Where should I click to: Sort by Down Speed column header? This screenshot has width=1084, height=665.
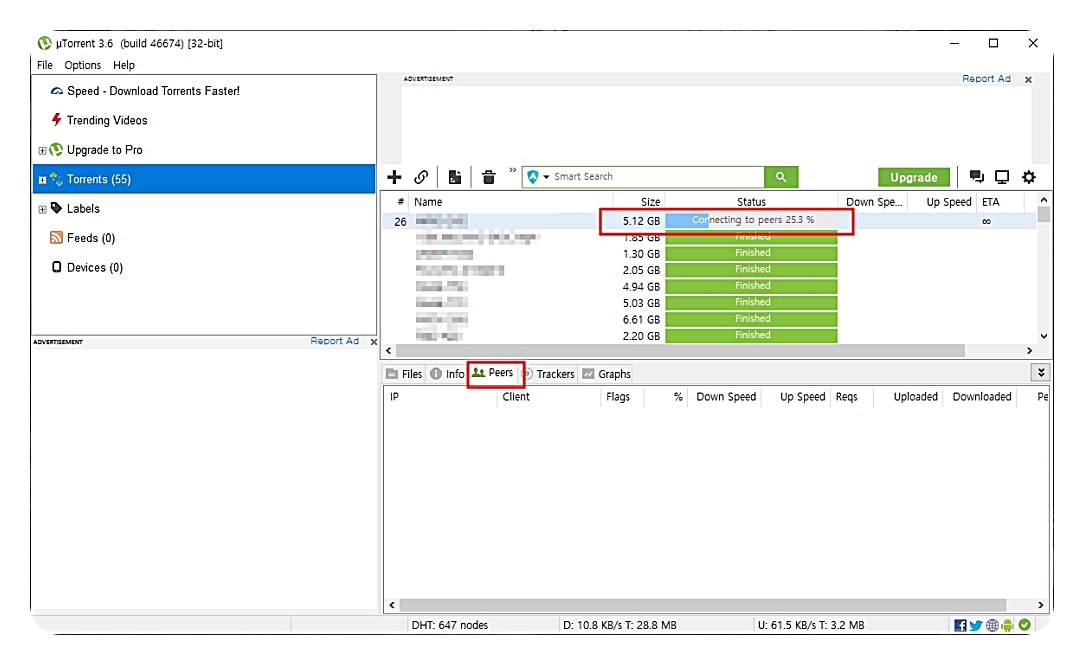click(874, 202)
